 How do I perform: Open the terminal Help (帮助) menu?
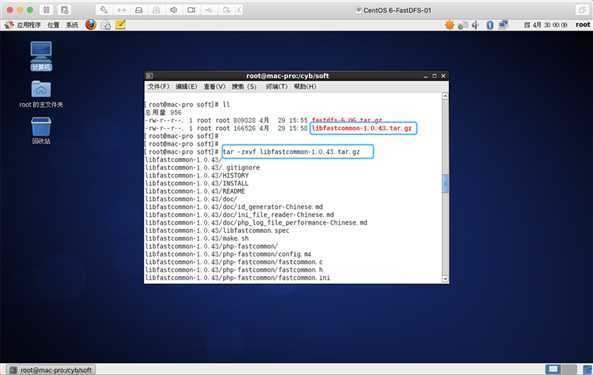[x=305, y=87]
